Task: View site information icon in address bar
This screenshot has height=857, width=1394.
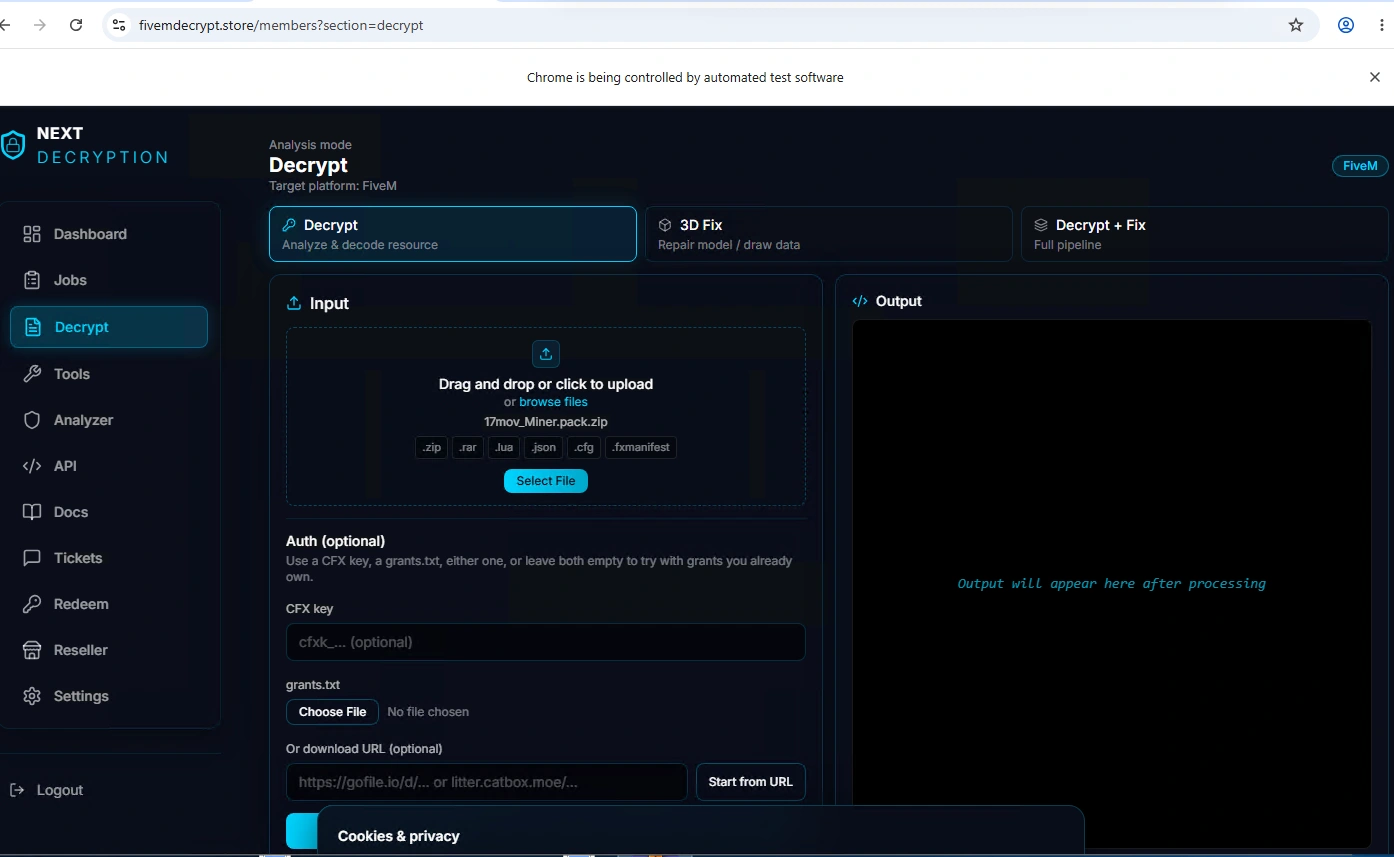Action: [119, 25]
